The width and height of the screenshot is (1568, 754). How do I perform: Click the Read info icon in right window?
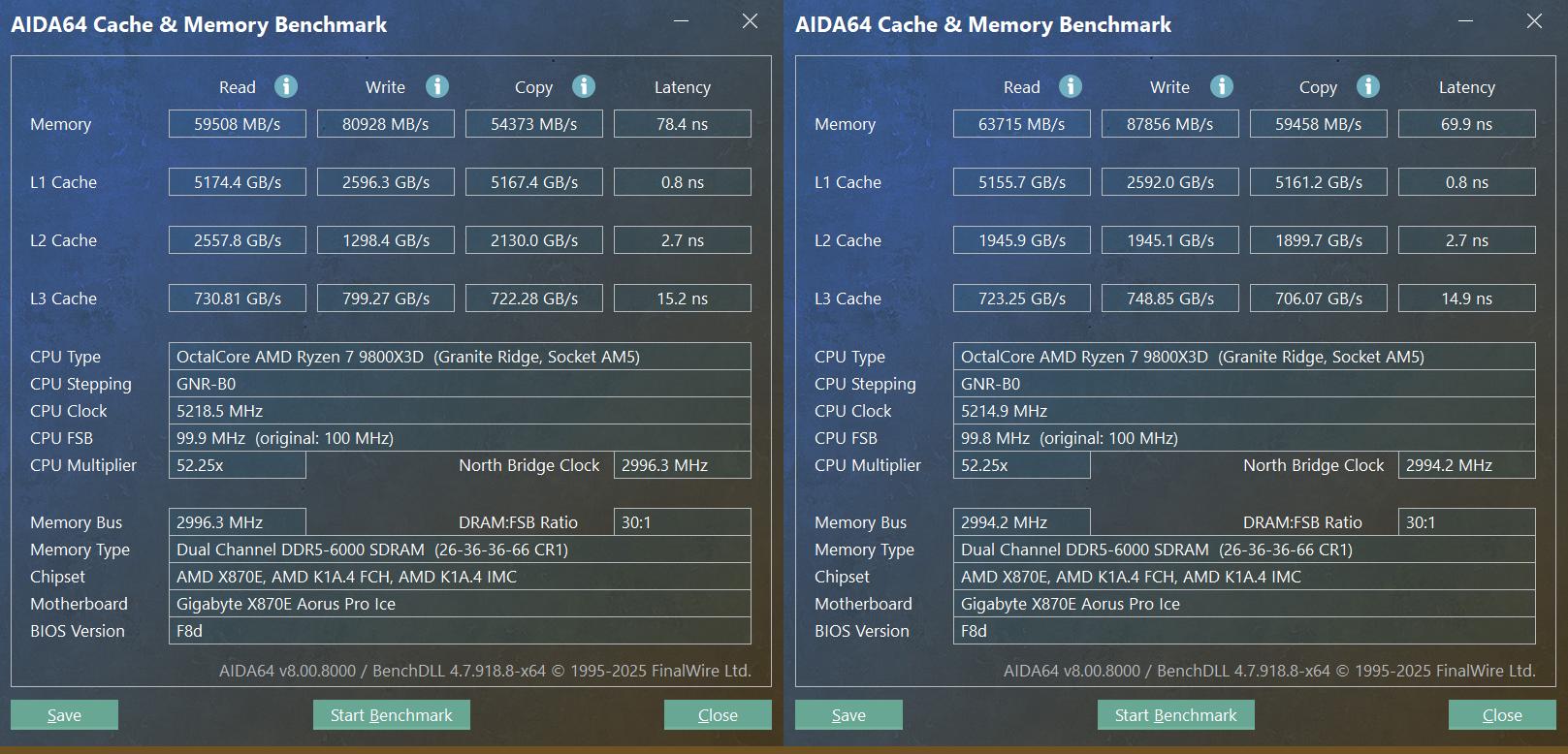tap(1071, 86)
